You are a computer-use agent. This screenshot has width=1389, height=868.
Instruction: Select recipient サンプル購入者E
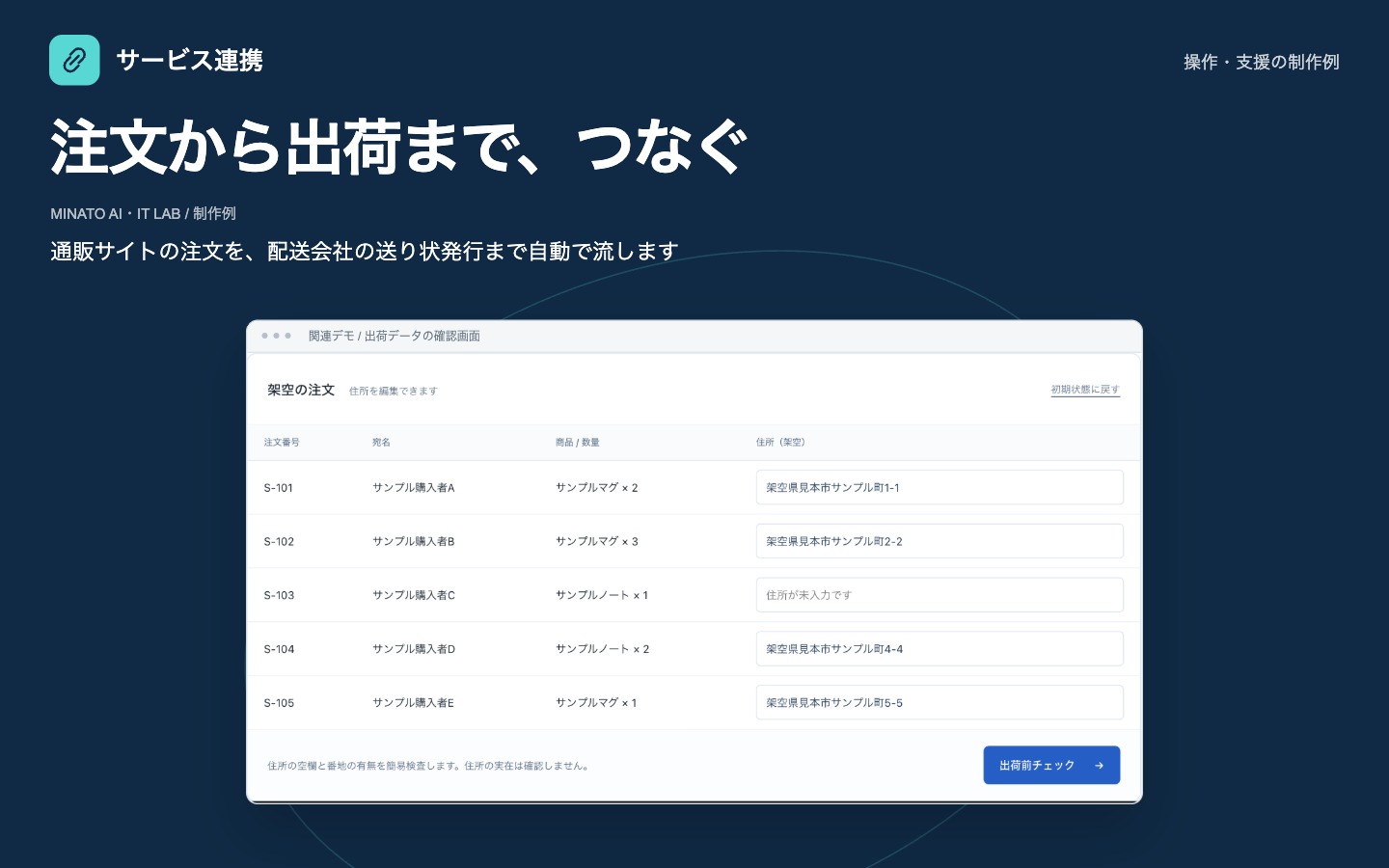pyautogui.click(x=414, y=703)
